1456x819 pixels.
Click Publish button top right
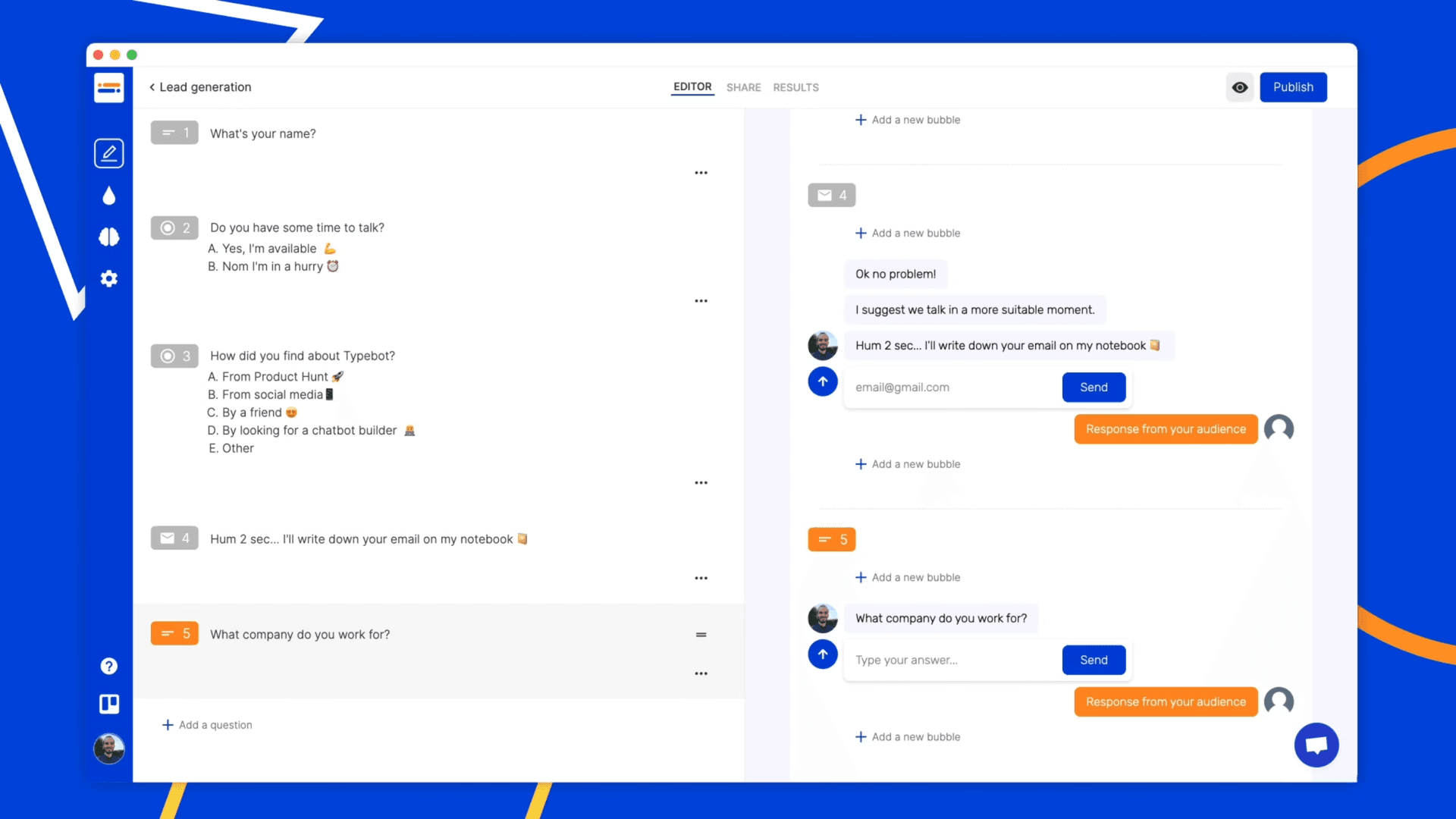1293,86
